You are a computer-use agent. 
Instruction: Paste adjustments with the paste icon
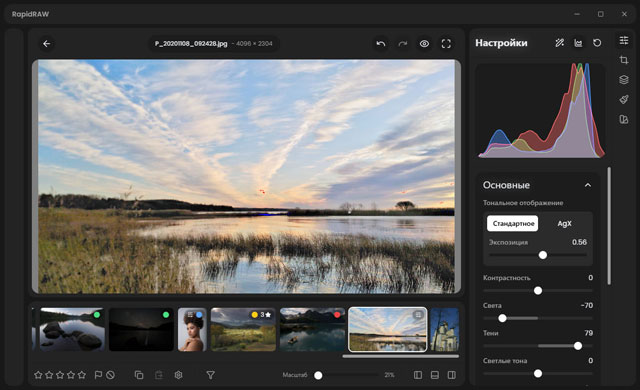(159, 375)
